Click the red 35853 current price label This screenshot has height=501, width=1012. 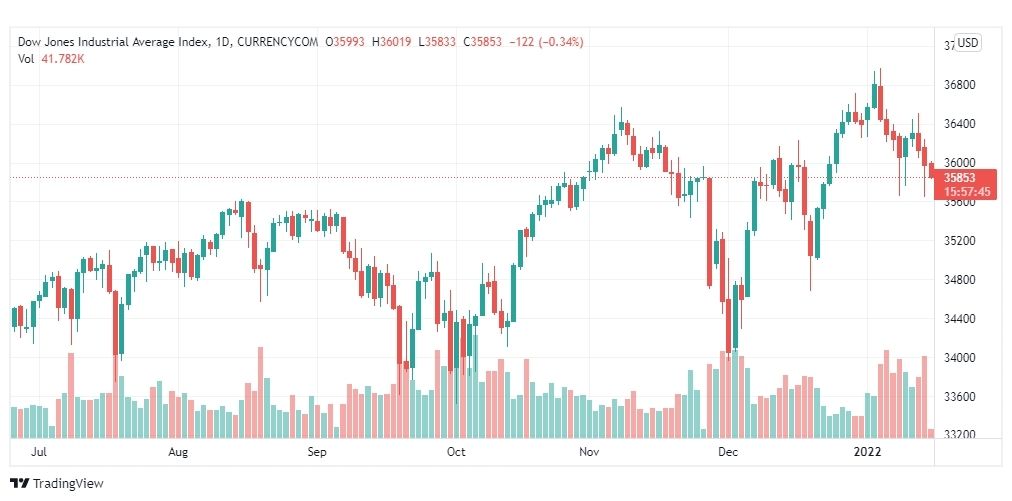click(959, 178)
